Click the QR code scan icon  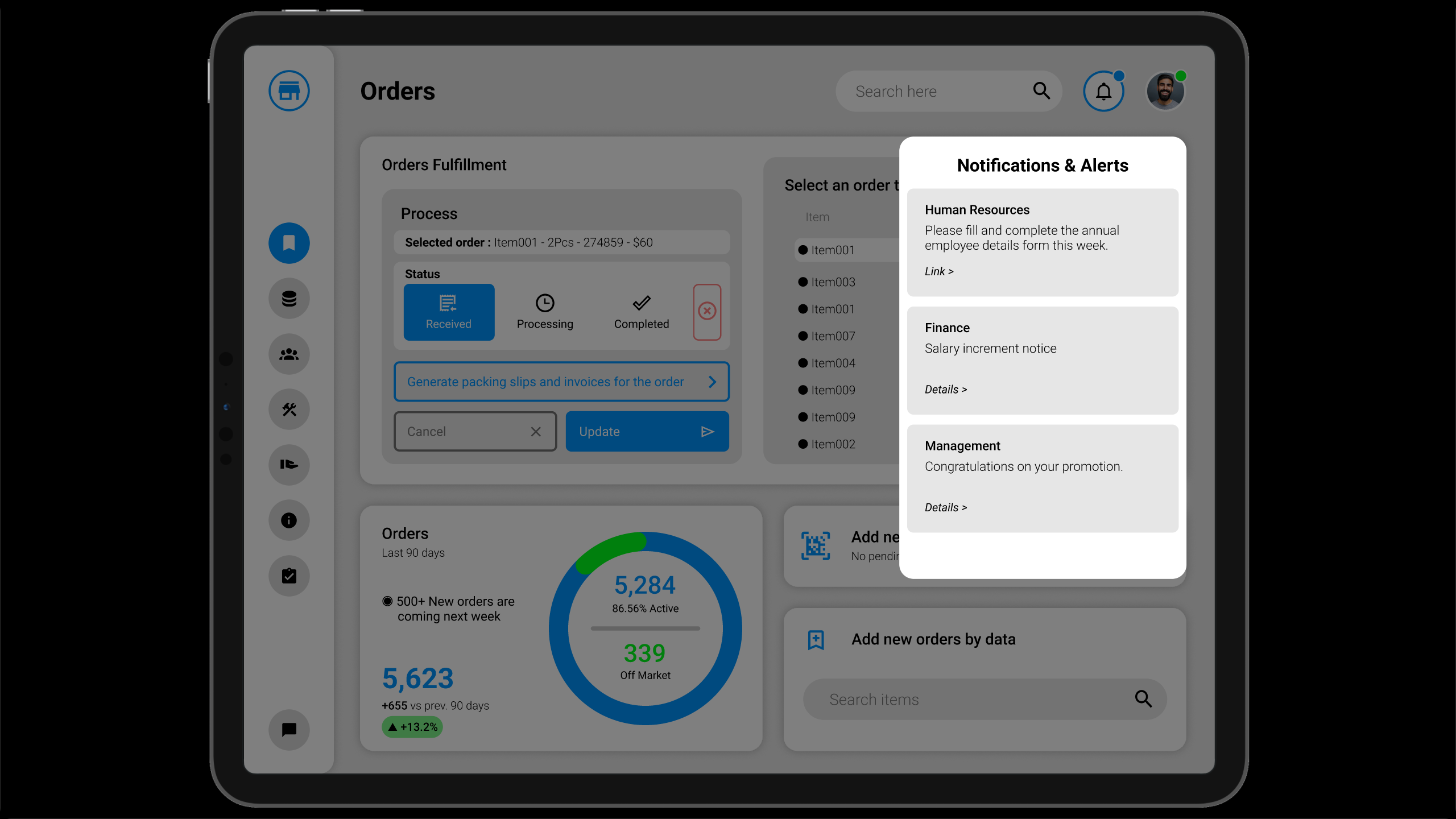point(816,546)
